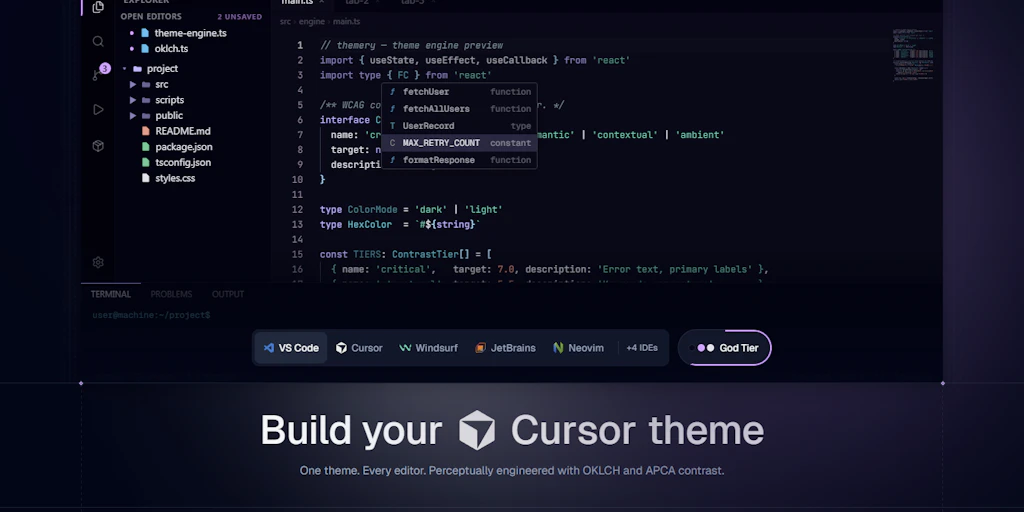Open theme-engine.ts in open editors

[x=193, y=33]
